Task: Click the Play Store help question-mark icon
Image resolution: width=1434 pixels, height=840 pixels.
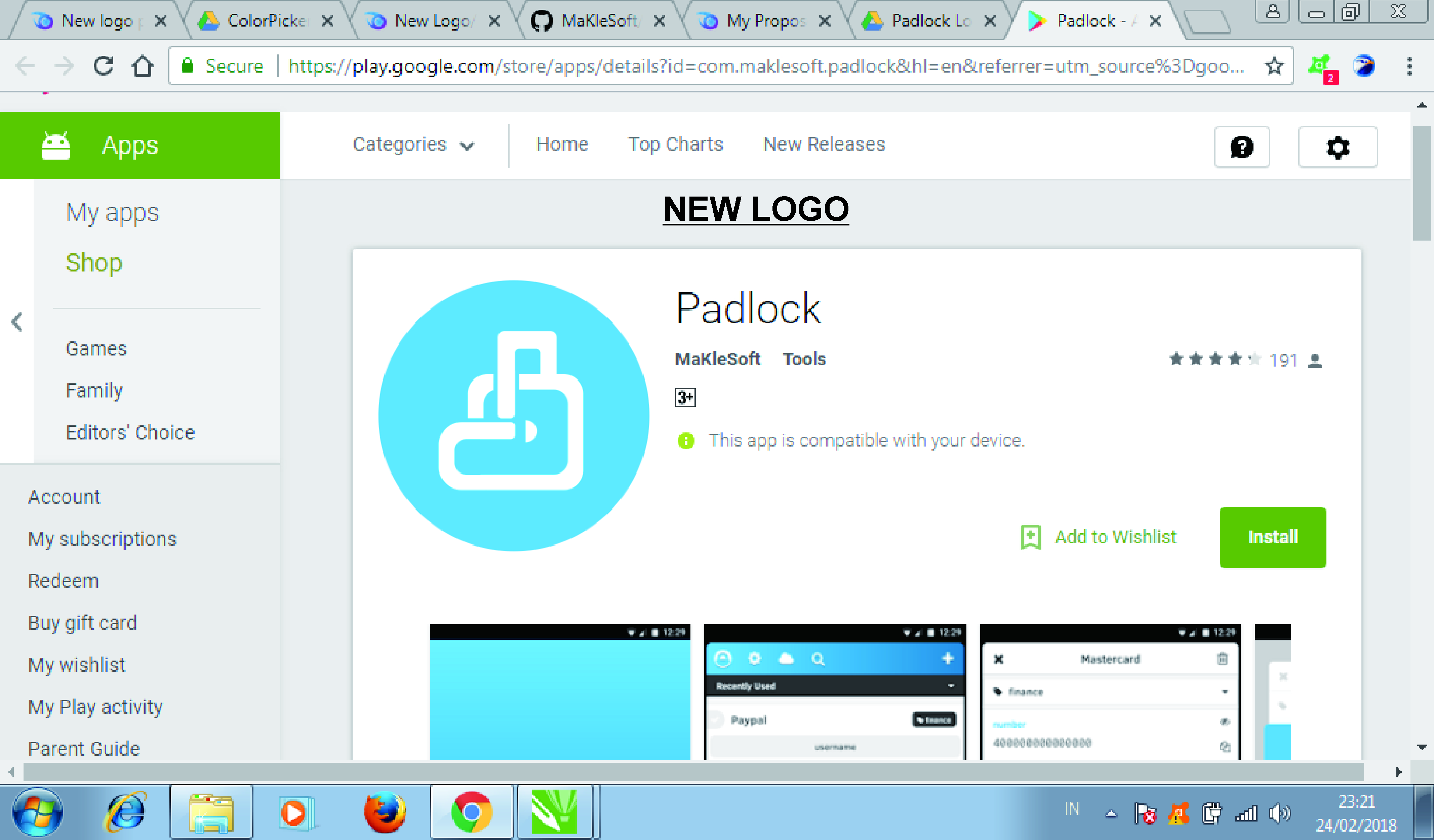Action: click(1242, 147)
